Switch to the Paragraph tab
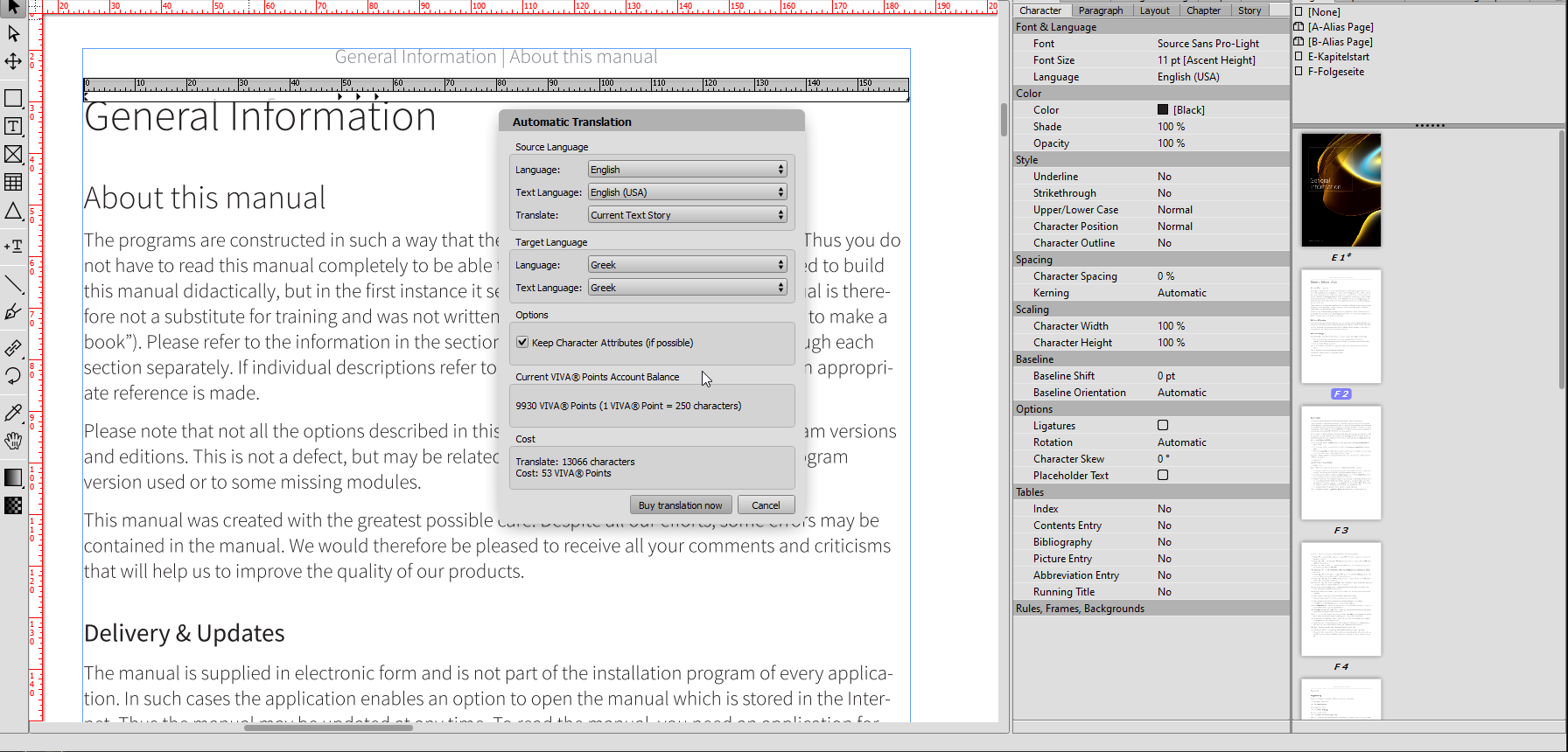 coord(1100,10)
